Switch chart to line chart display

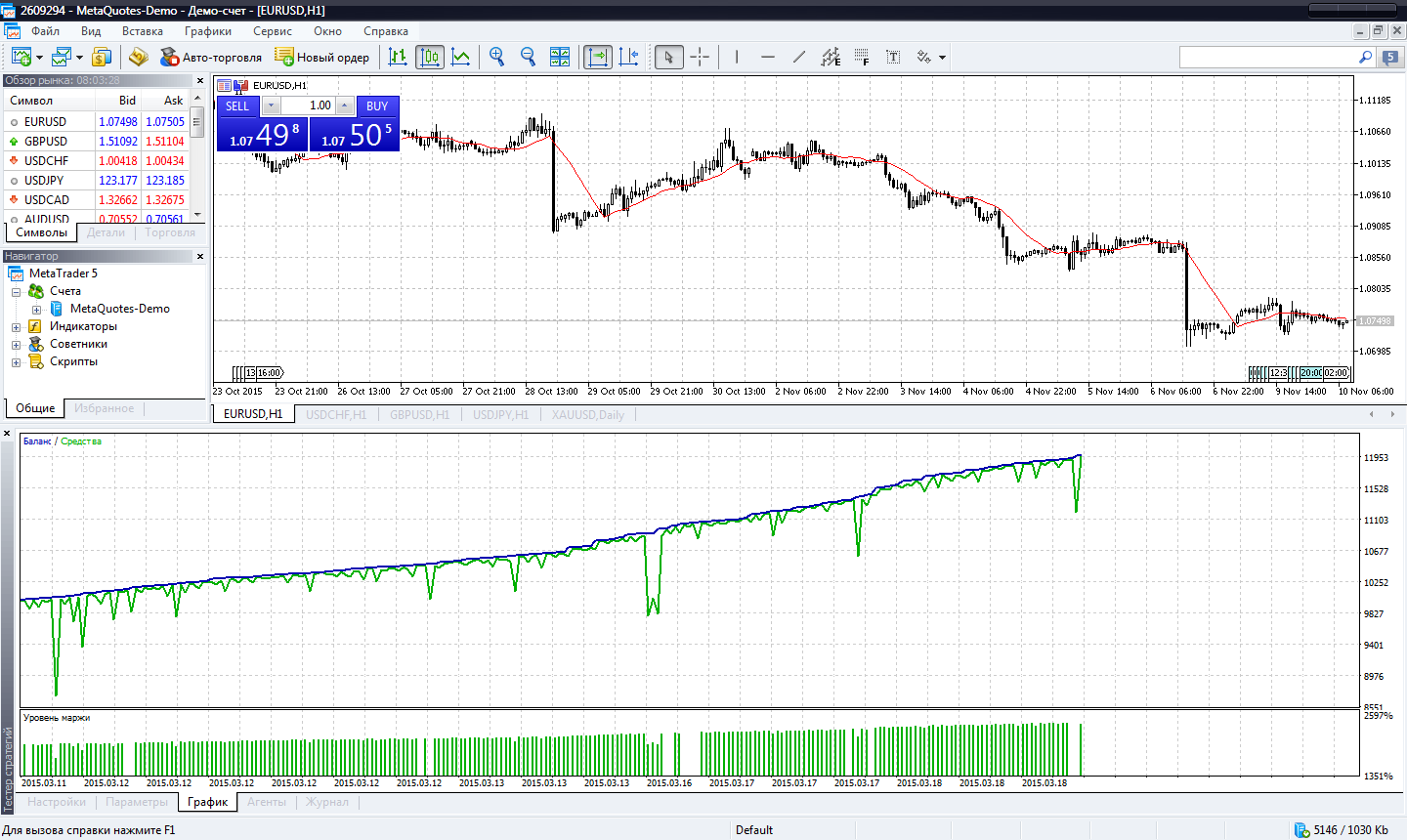coord(461,57)
